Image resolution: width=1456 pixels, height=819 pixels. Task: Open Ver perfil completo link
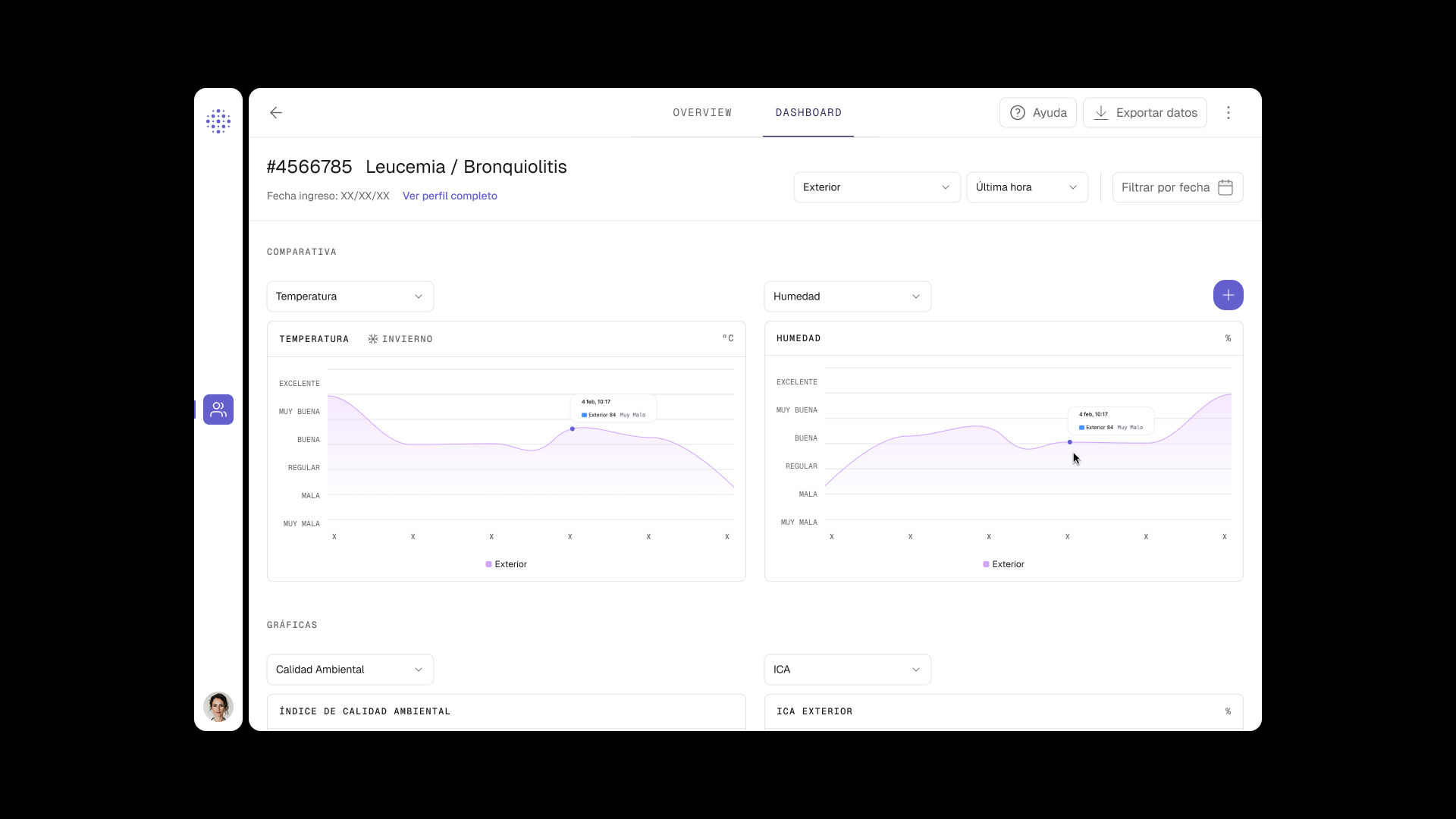(x=450, y=196)
